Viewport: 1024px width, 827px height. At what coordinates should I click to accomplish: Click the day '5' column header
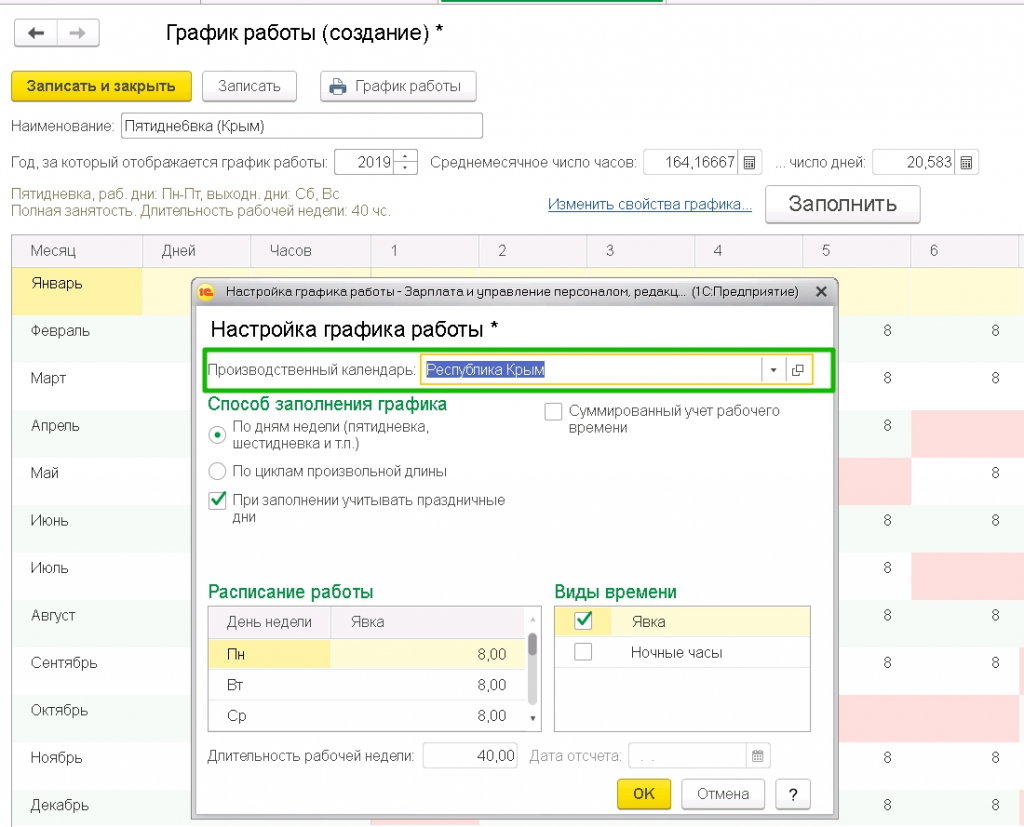(856, 251)
